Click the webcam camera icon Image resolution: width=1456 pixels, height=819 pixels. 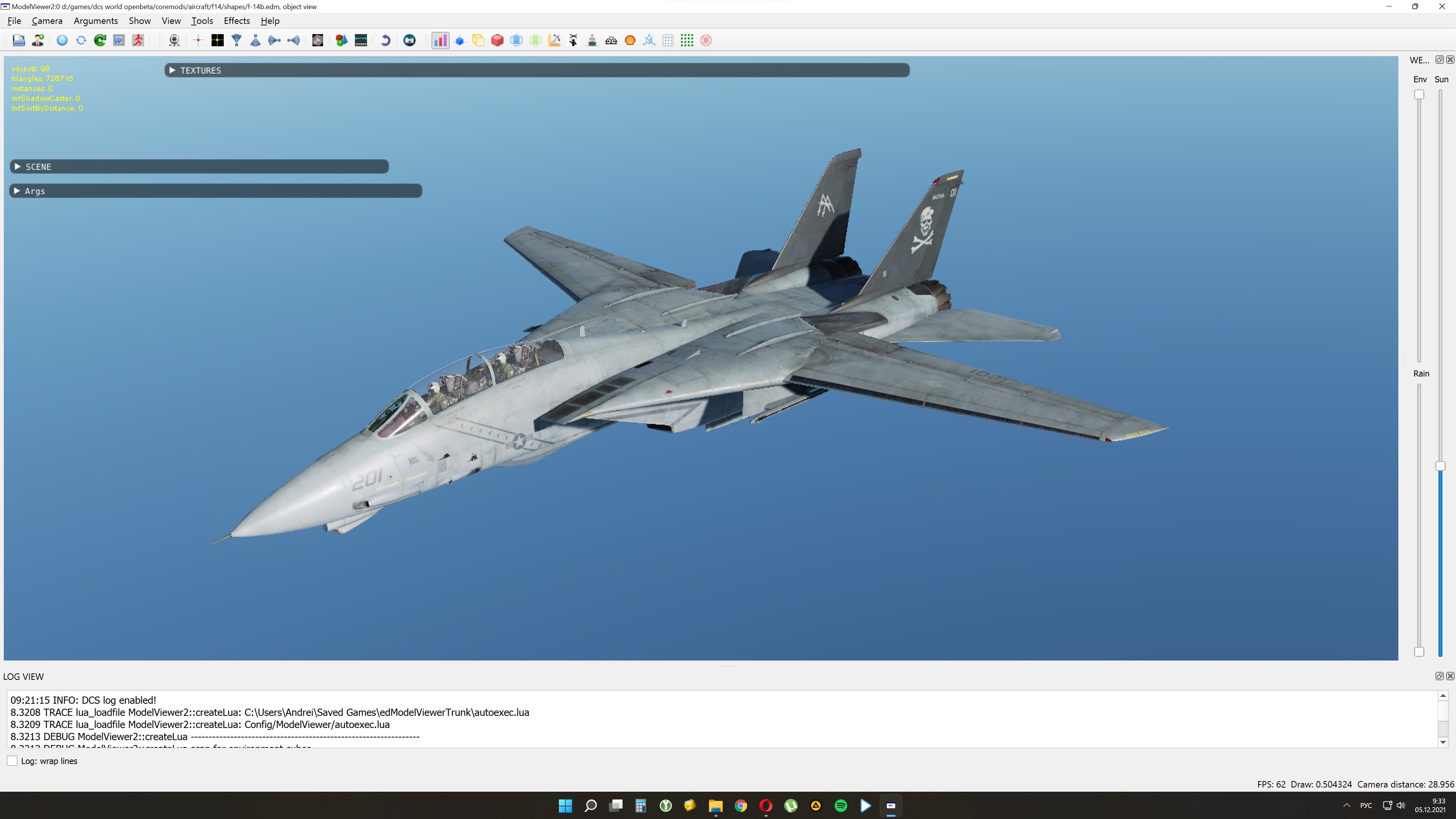coord(175,40)
